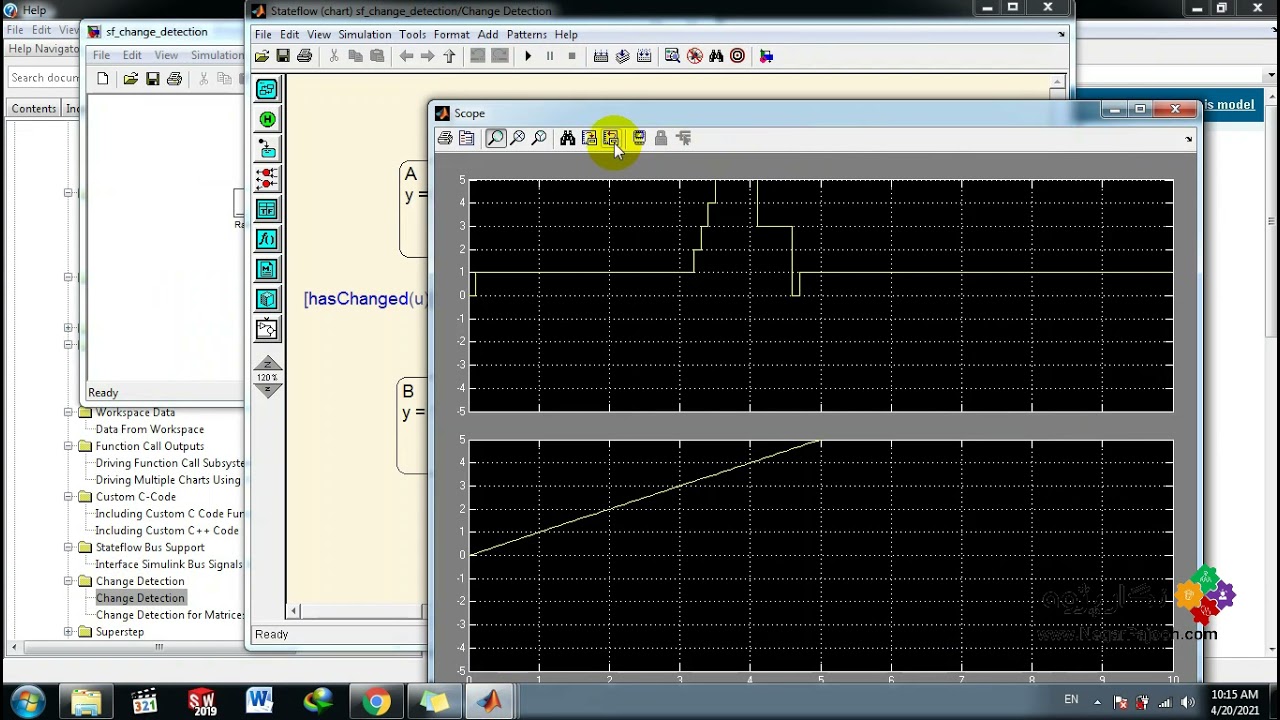Click Print icon in Stateflow toolbar

304,56
